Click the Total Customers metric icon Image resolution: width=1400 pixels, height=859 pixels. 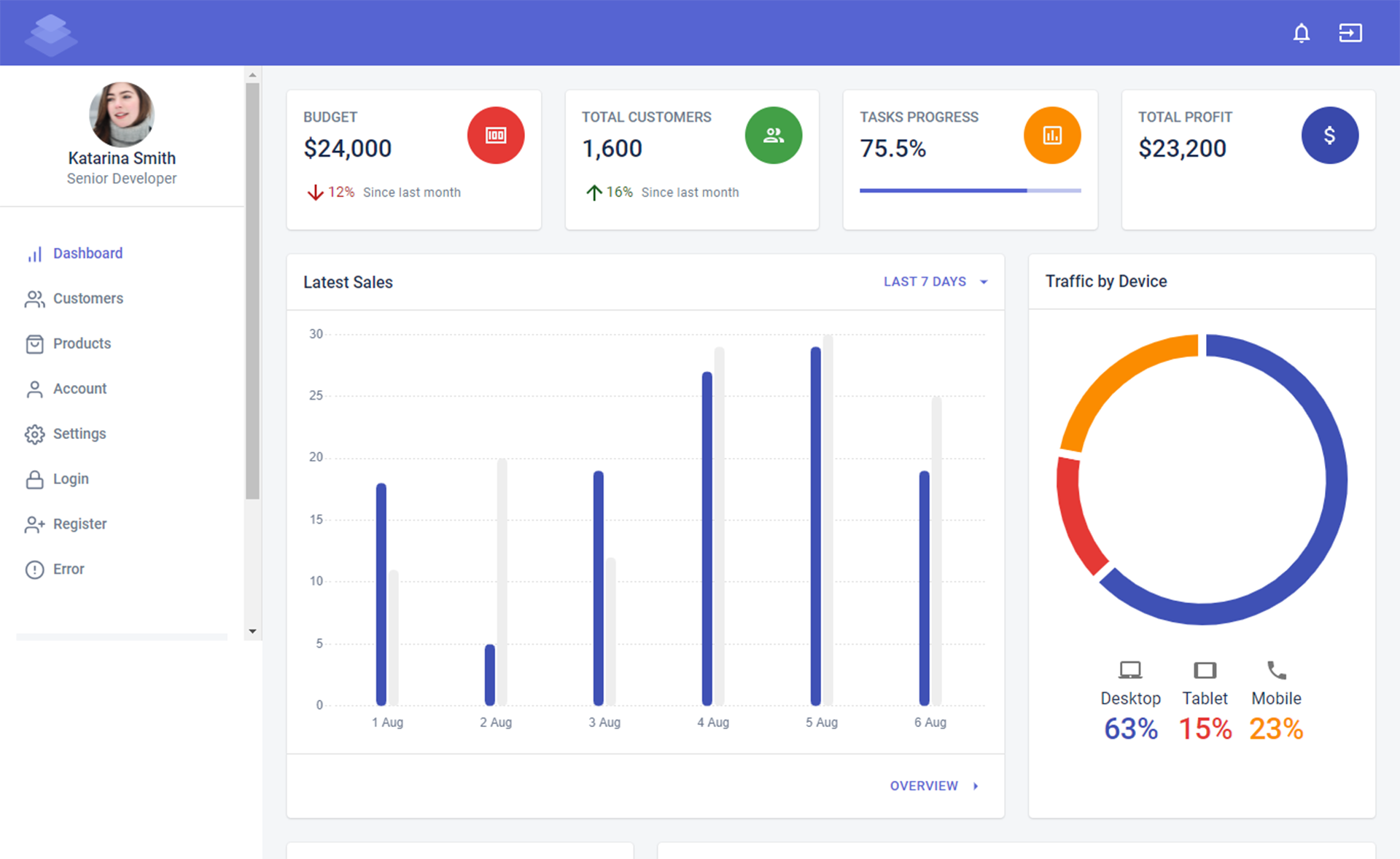[774, 134]
